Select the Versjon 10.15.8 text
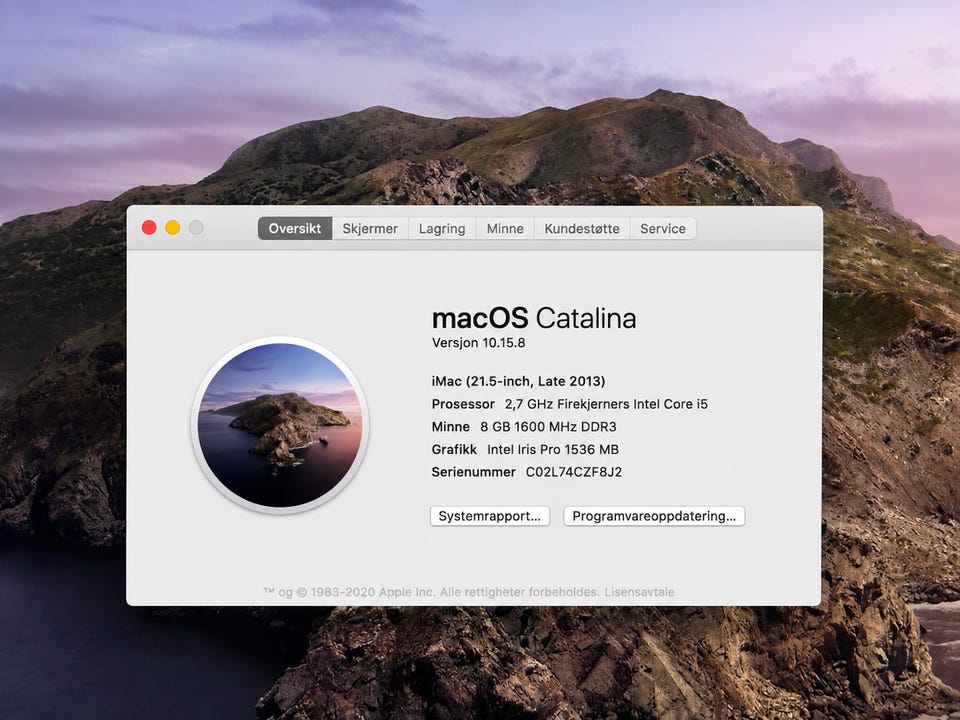The width and height of the screenshot is (960, 720). [x=478, y=343]
